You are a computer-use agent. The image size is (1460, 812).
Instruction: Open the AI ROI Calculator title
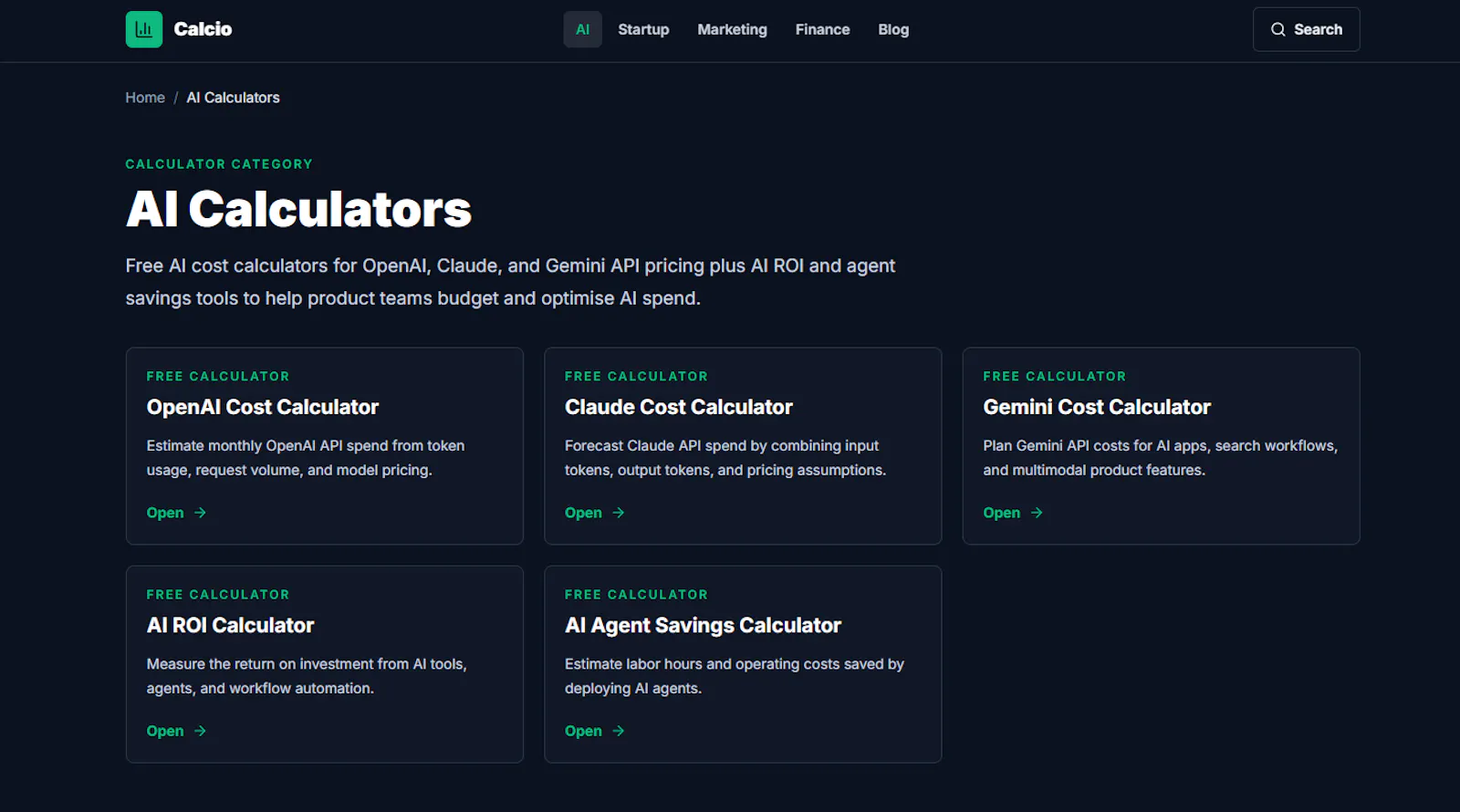[x=230, y=625]
